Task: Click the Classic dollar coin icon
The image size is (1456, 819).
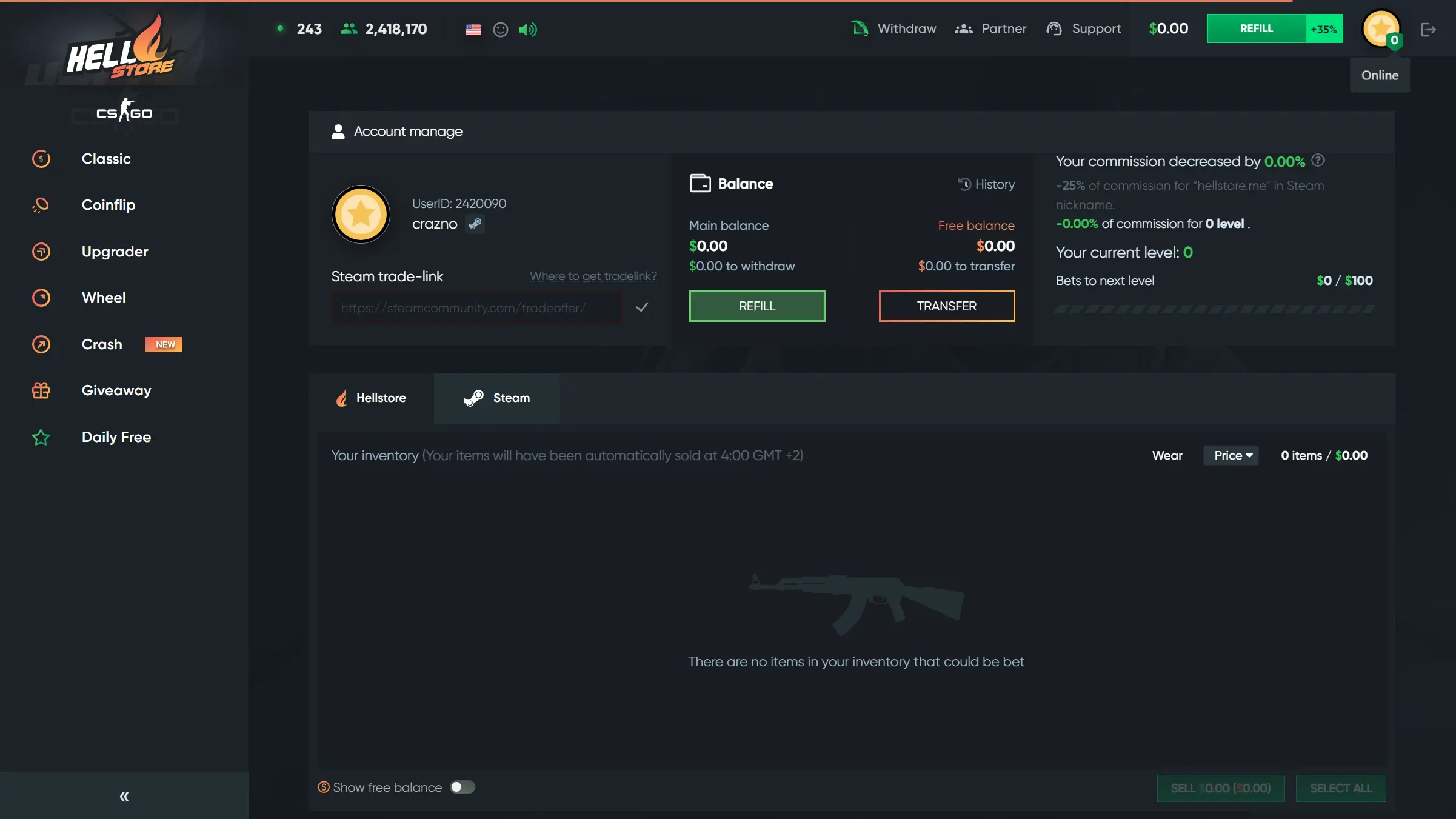Action: (x=41, y=159)
